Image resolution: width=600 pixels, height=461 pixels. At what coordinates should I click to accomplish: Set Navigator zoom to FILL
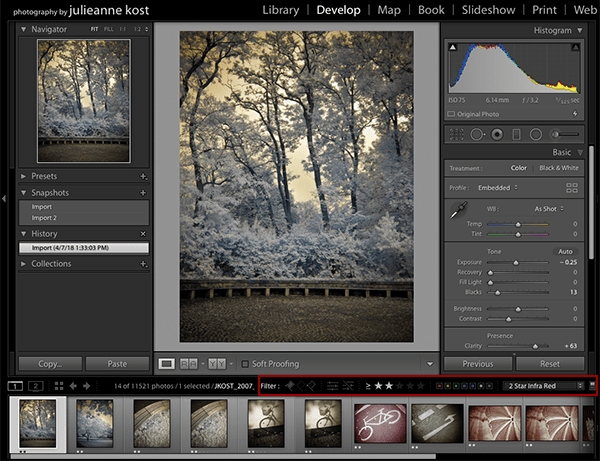tap(109, 29)
